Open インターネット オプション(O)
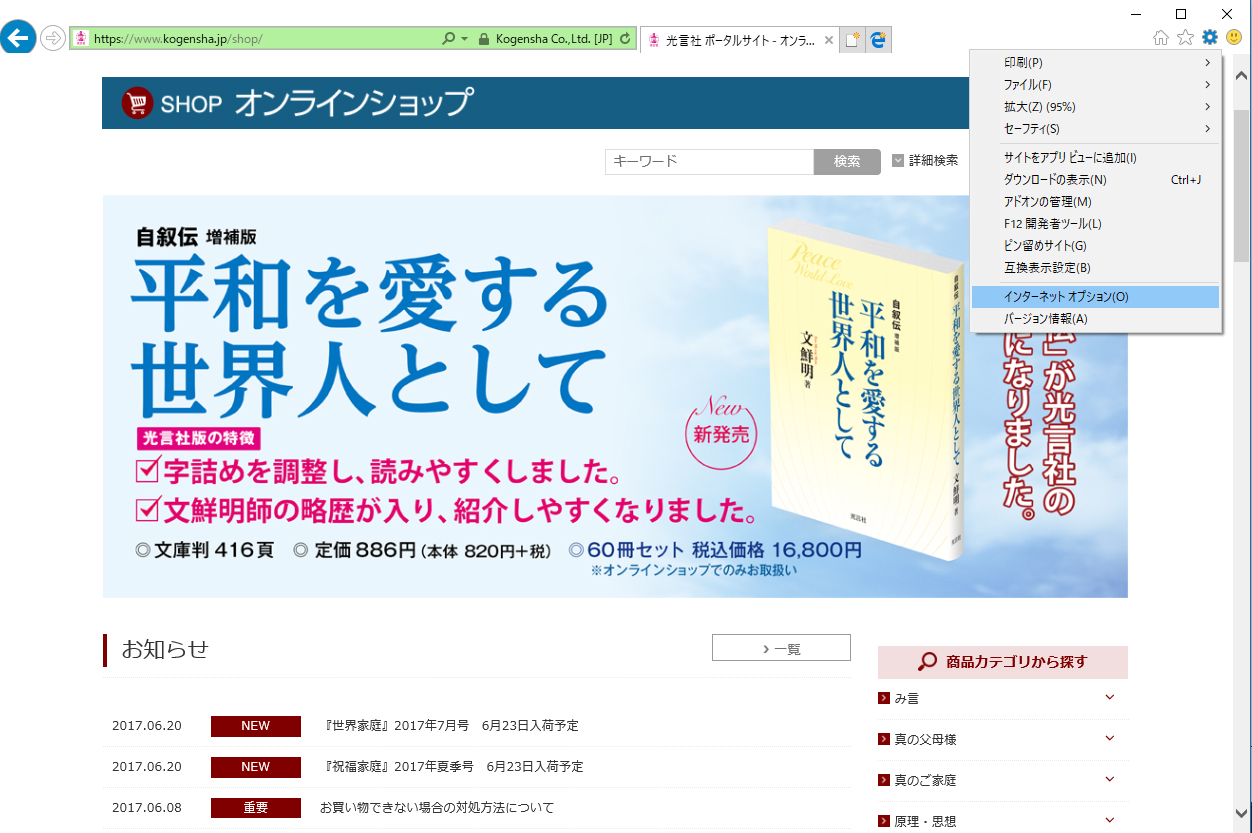The width and height of the screenshot is (1252, 833). pyautogui.click(x=1095, y=297)
